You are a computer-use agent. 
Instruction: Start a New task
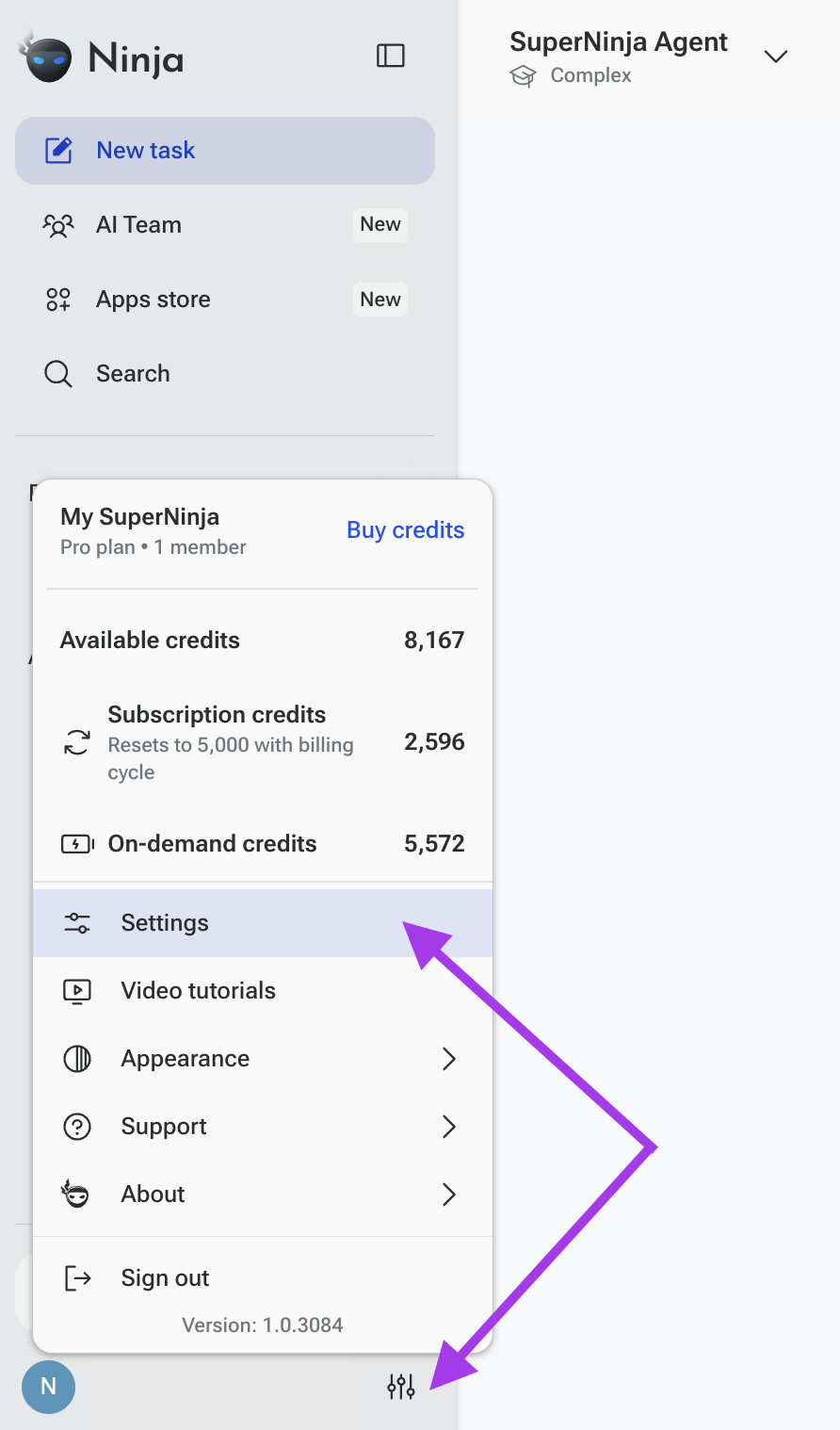pyautogui.click(x=225, y=151)
